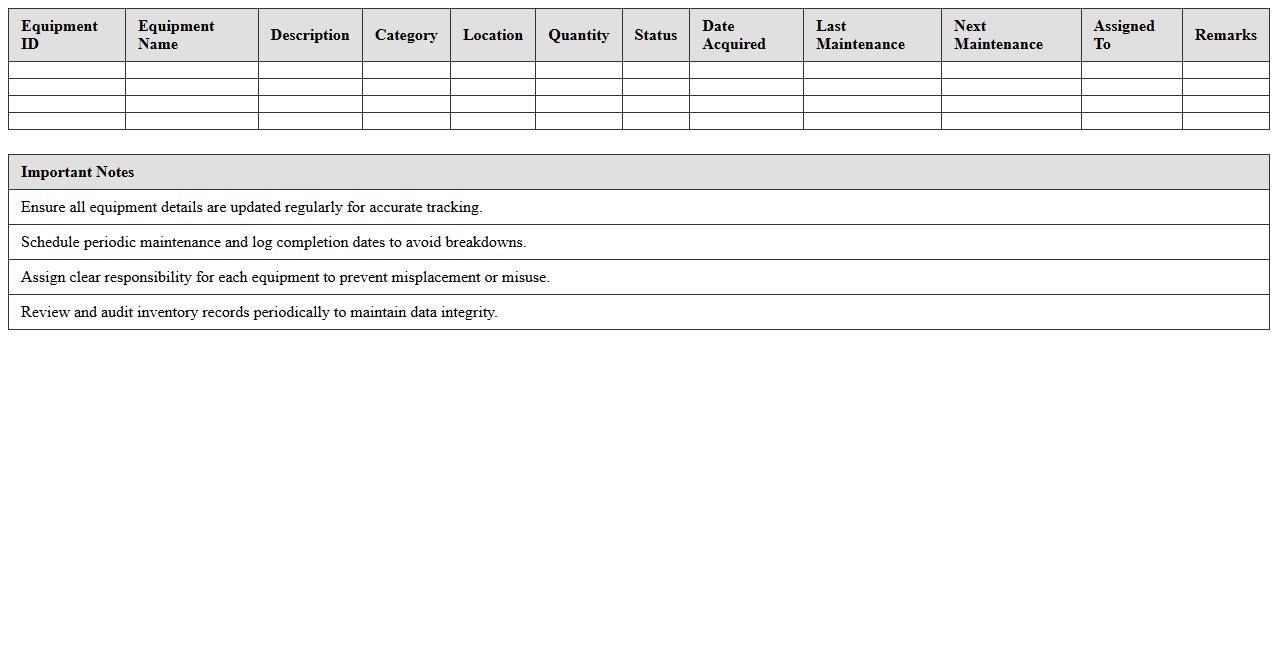Viewport: 1278px width, 650px height.
Task: Click the Equipment ID column header
Action: click(x=59, y=35)
